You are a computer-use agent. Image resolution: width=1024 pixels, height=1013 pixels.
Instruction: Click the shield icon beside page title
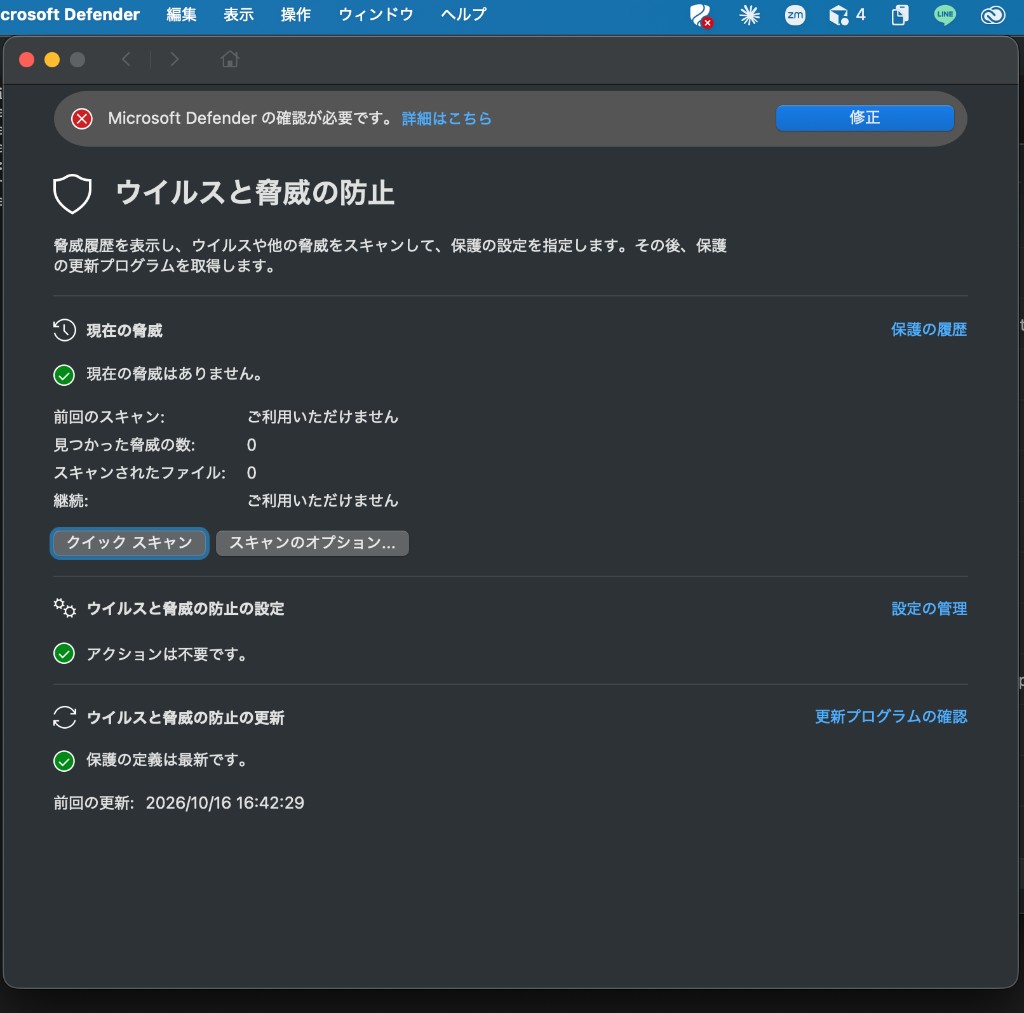click(72, 194)
